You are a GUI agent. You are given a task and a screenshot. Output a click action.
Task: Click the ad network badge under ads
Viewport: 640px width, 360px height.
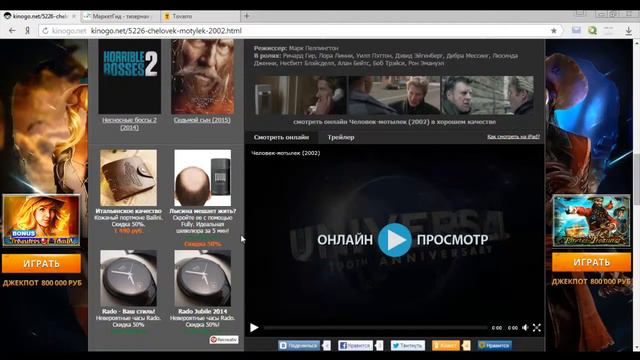pyautogui.click(x=224, y=340)
